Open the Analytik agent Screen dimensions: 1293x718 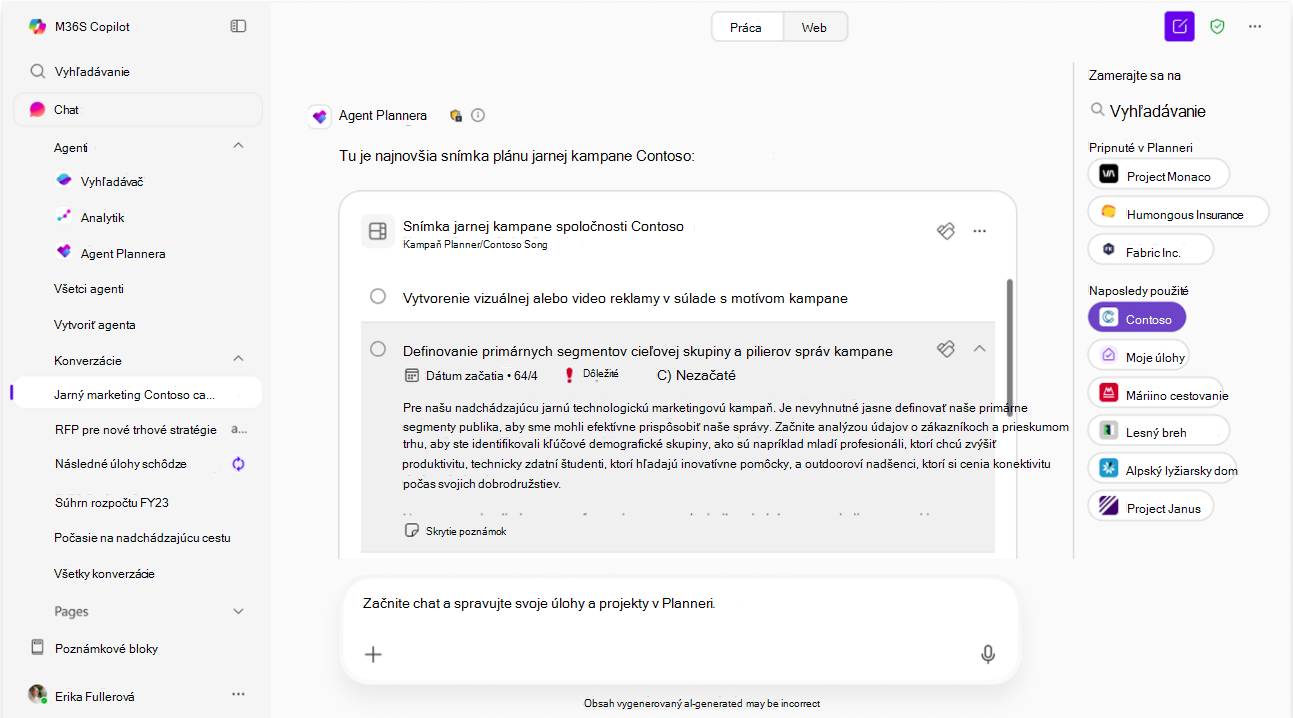tap(102, 217)
